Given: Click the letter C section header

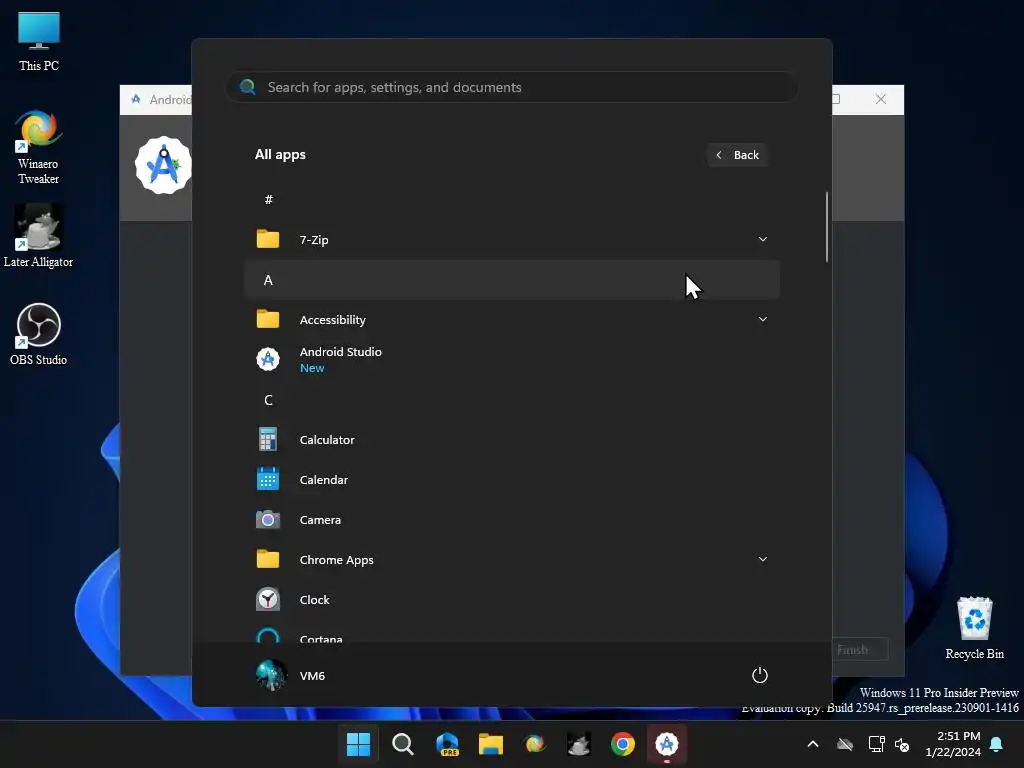Looking at the screenshot, I should coord(268,400).
